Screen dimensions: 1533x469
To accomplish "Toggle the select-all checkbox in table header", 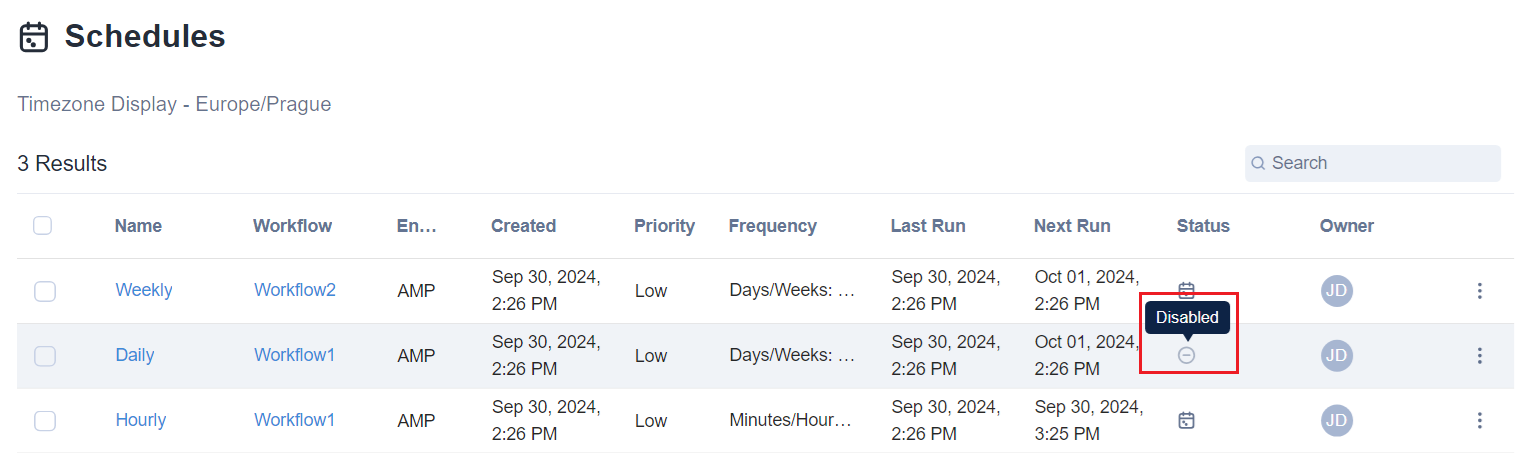I will point(43,226).
